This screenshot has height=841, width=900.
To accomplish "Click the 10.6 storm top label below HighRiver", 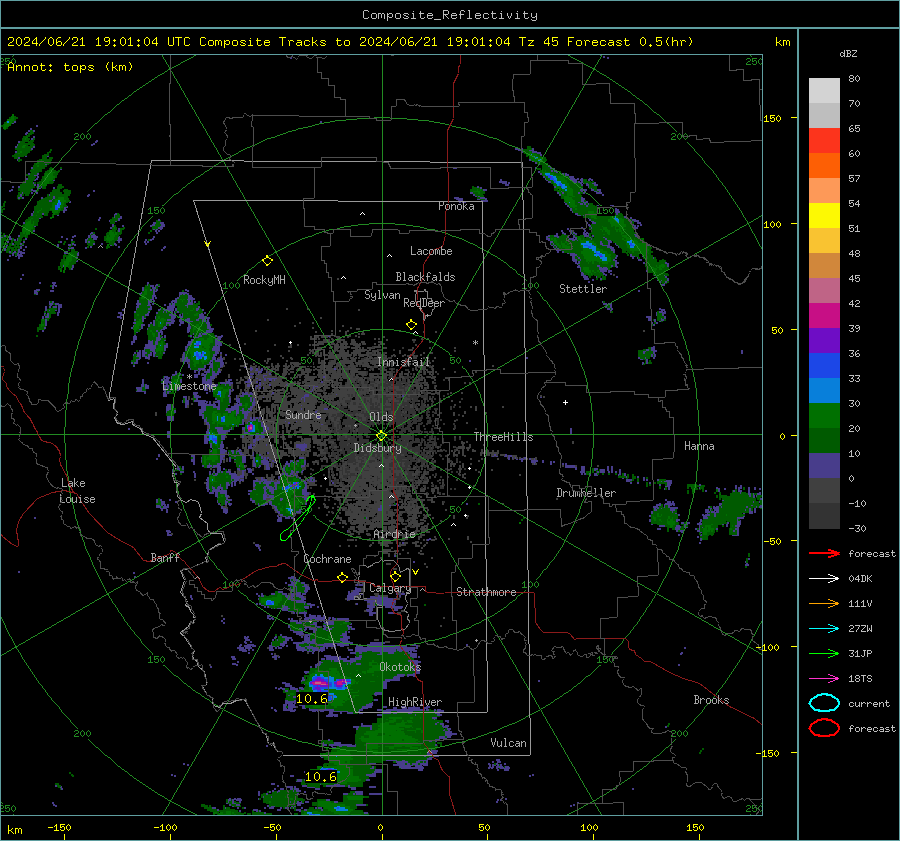I will tap(320, 776).
